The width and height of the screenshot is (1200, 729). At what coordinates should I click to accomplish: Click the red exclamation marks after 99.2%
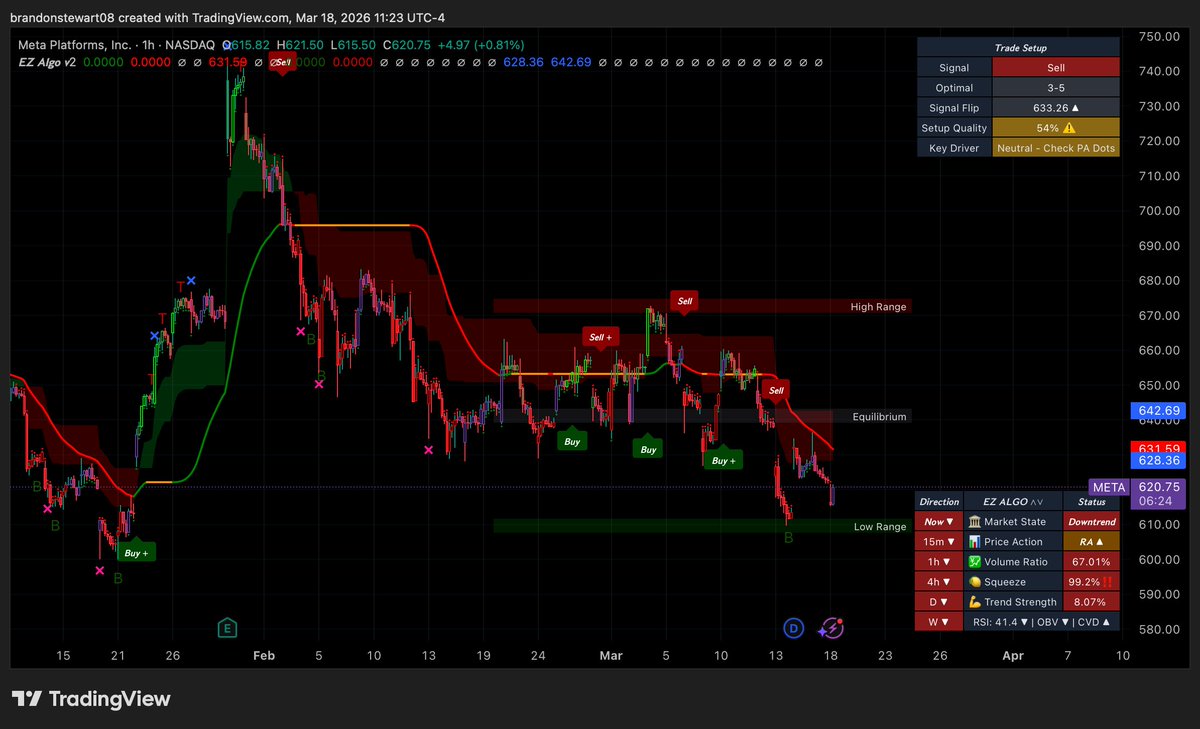[x=1107, y=582]
